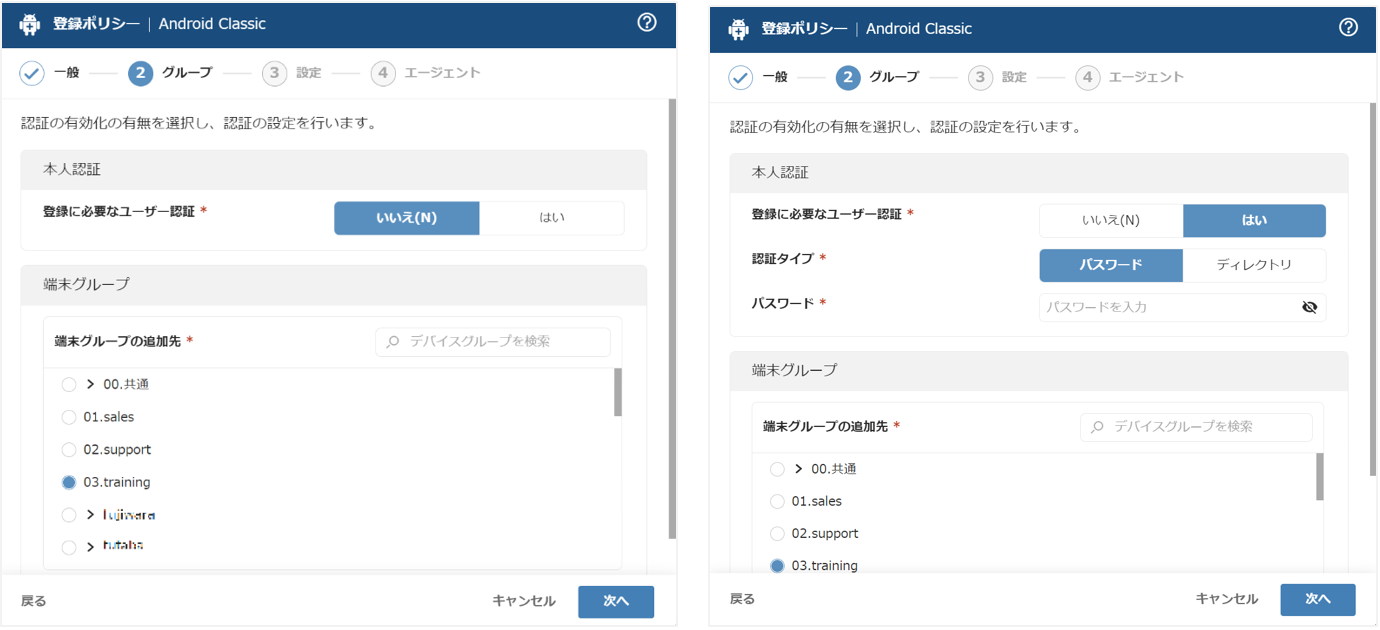
Task: Go to step 4 エージェント in right dialog
Action: [1130, 77]
